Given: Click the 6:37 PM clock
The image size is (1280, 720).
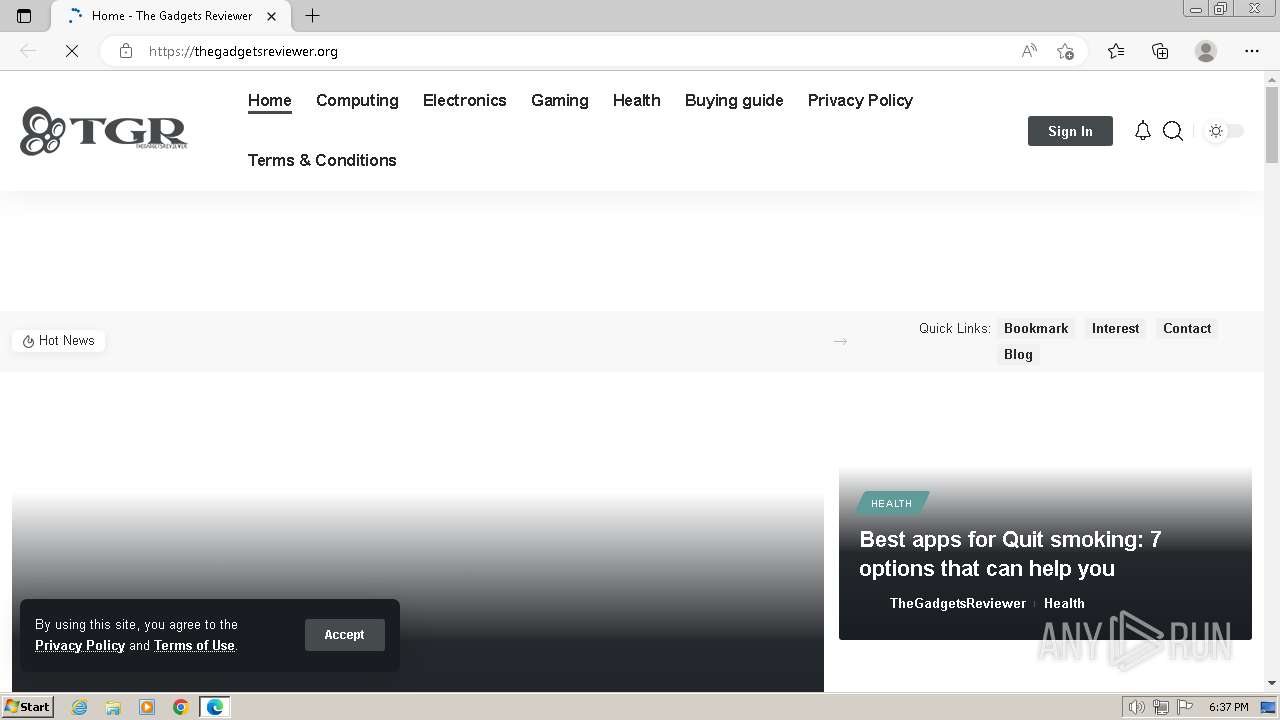Looking at the screenshot, I should point(1228,707).
